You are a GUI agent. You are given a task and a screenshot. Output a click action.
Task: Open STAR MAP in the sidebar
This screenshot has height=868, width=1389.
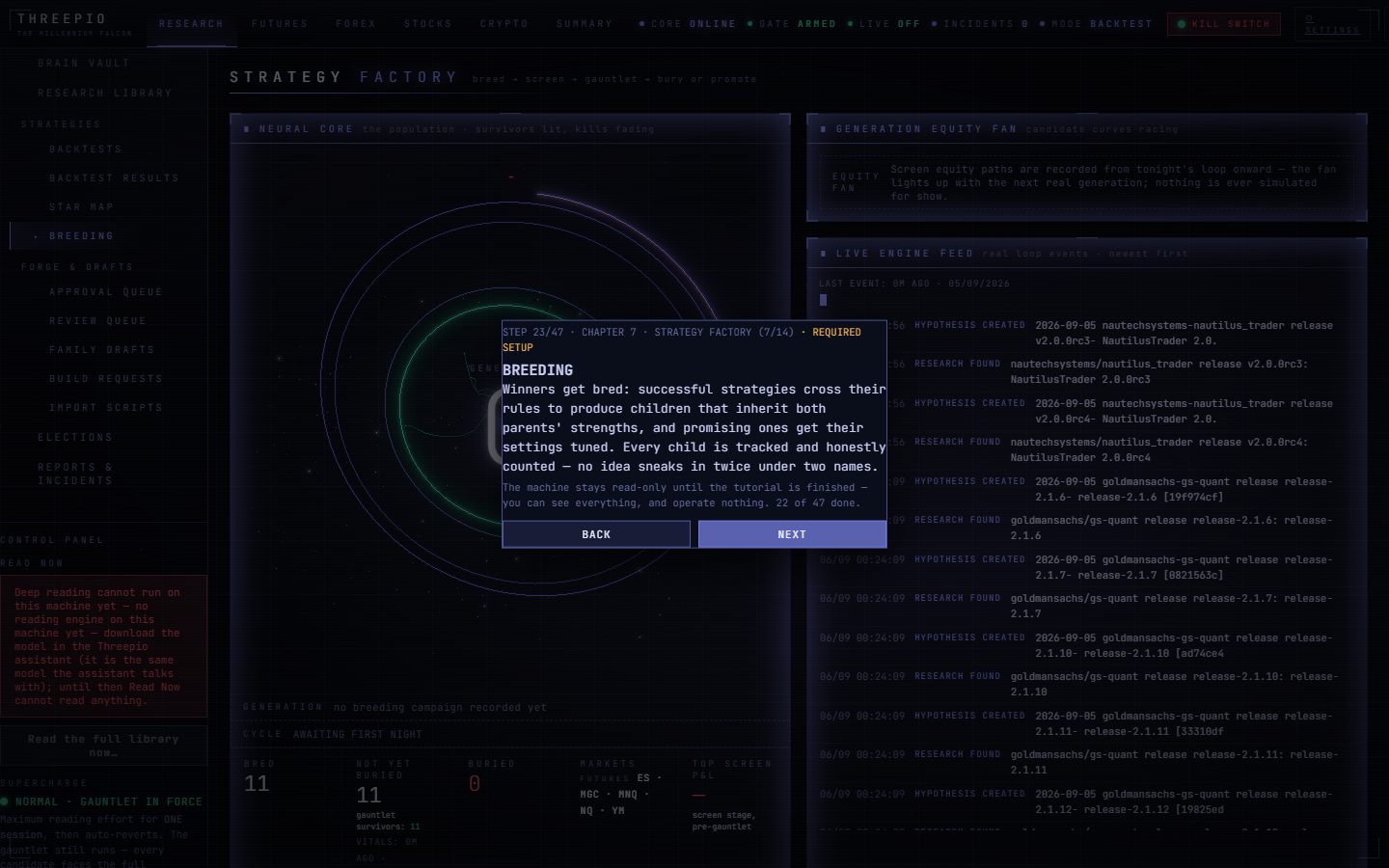click(82, 207)
